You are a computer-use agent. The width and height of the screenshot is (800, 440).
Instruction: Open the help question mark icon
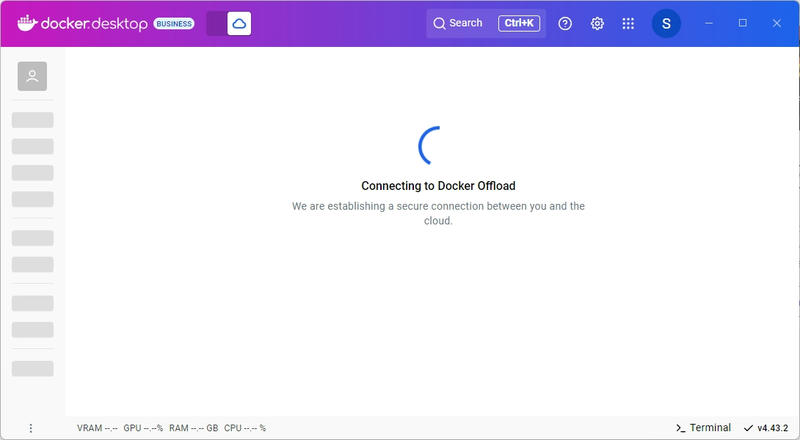[565, 23]
